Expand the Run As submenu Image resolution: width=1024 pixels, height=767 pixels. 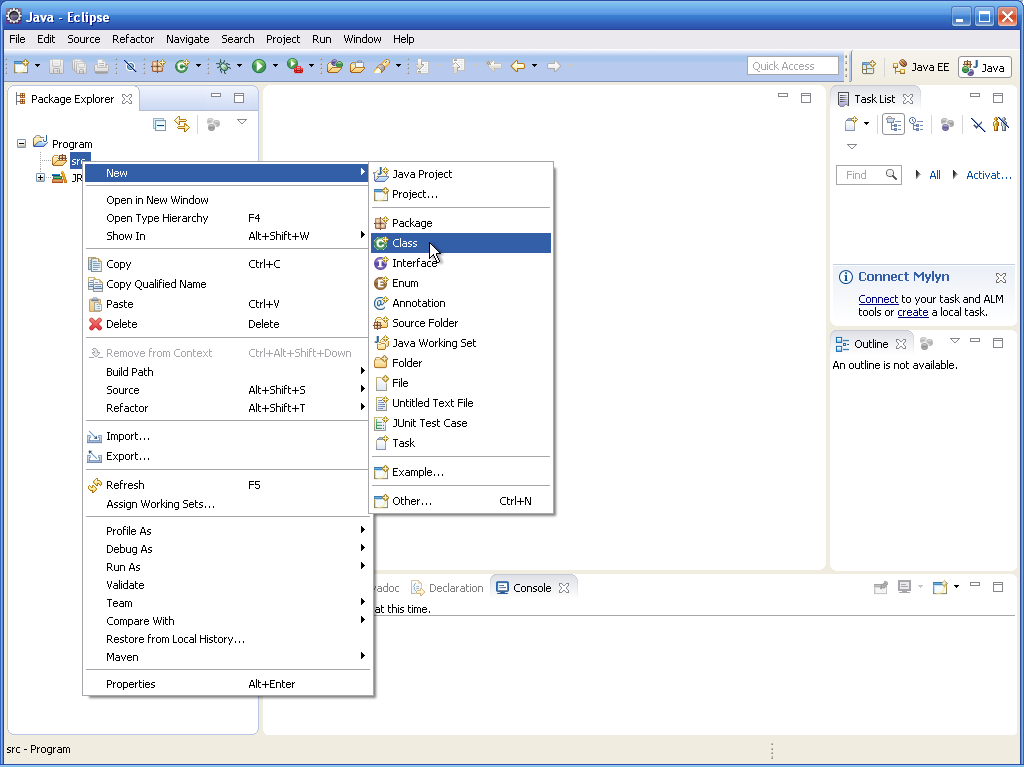pyautogui.click(x=227, y=567)
